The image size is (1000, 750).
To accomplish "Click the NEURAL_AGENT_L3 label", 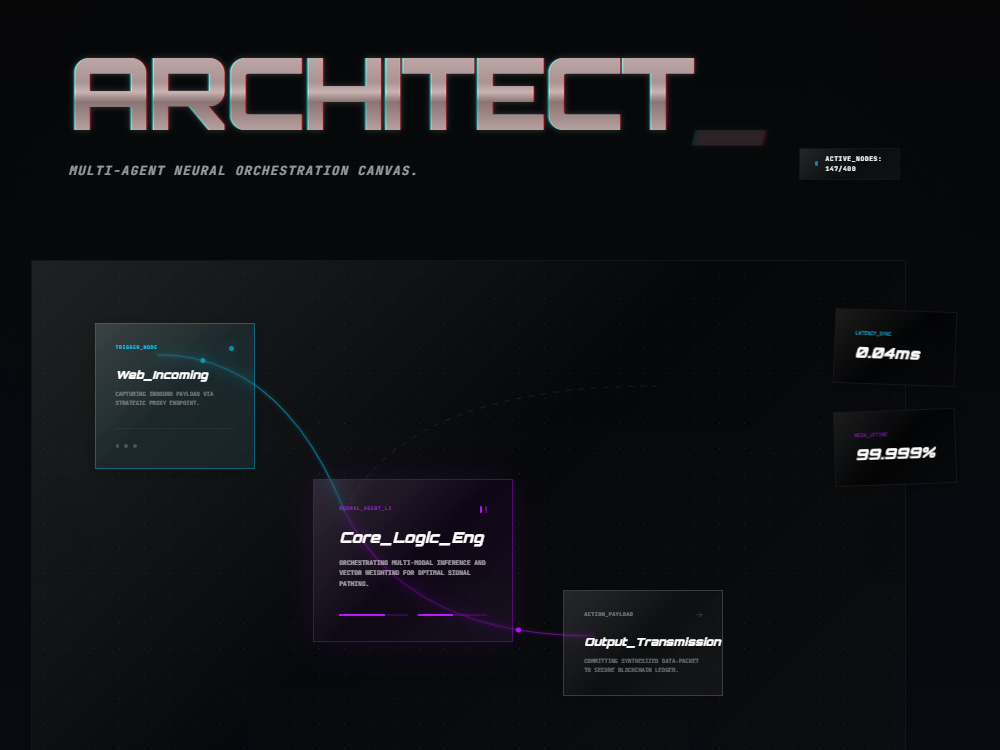I will click(365, 508).
